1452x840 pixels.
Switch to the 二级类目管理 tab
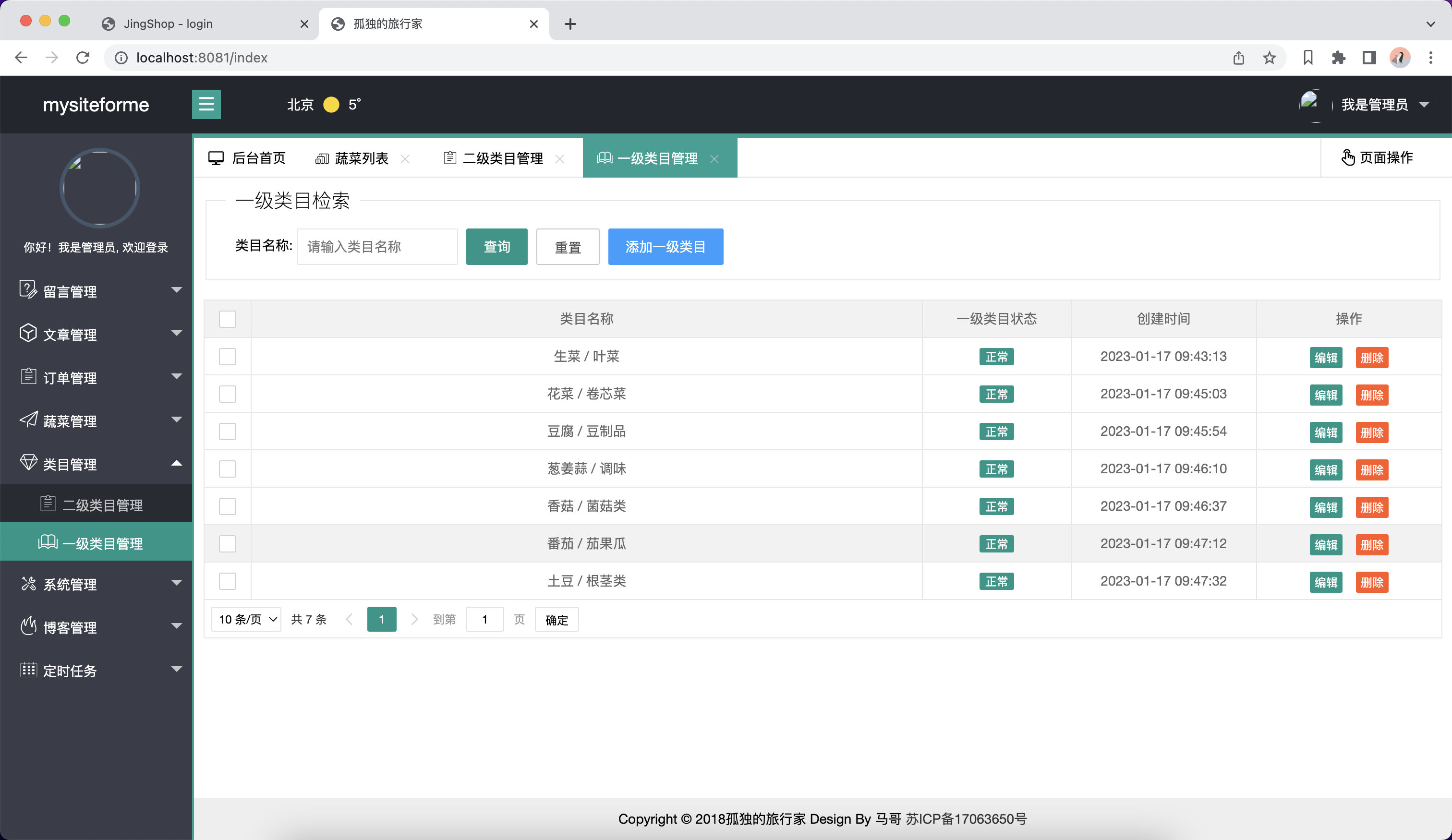[x=502, y=158]
